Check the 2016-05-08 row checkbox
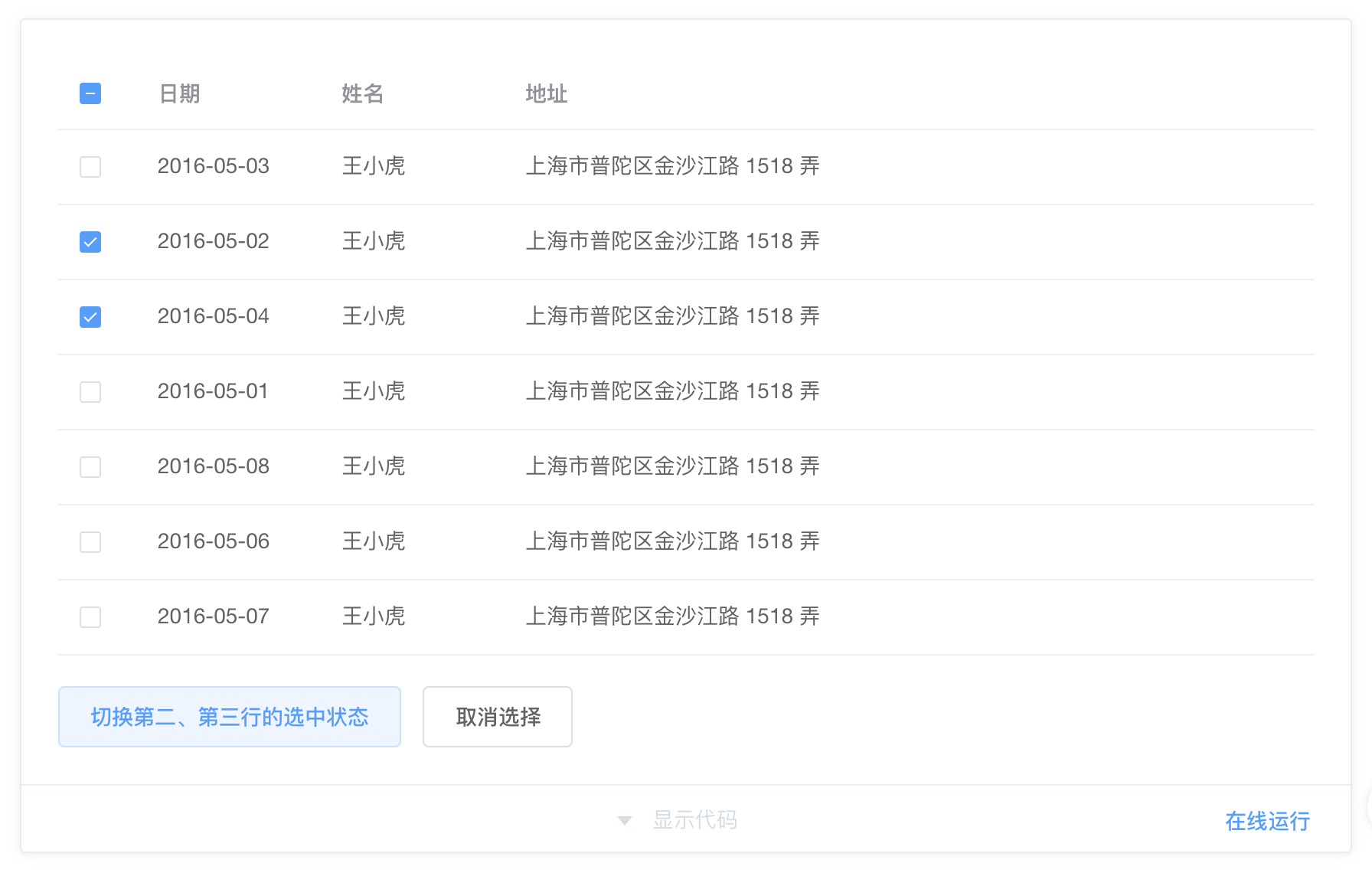1372x873 pixels. [90, 467]
